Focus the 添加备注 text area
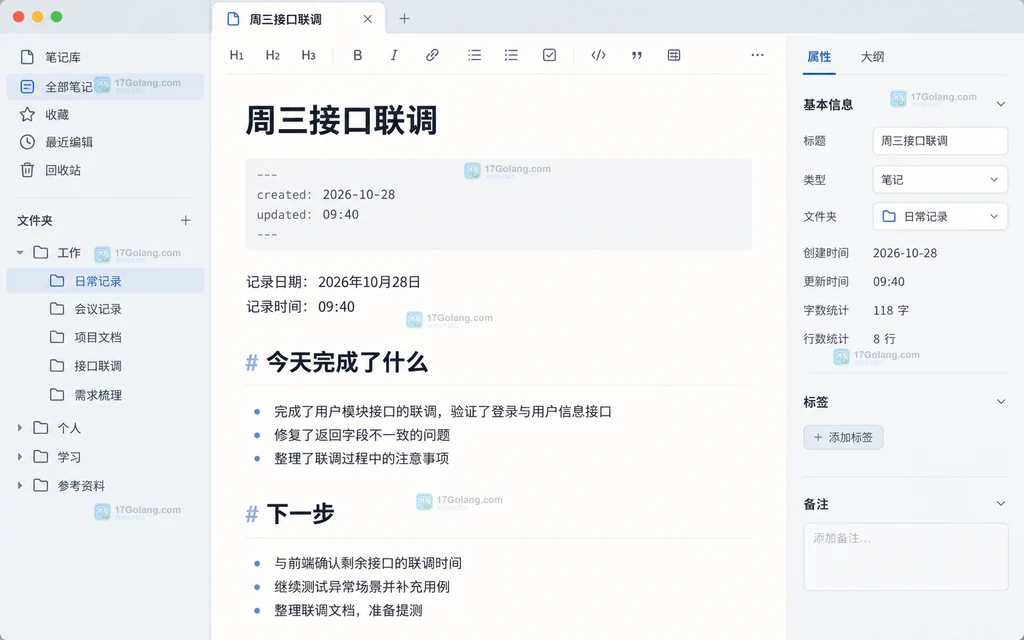This screenshot has height=640, width=1024. pos(906,557)
